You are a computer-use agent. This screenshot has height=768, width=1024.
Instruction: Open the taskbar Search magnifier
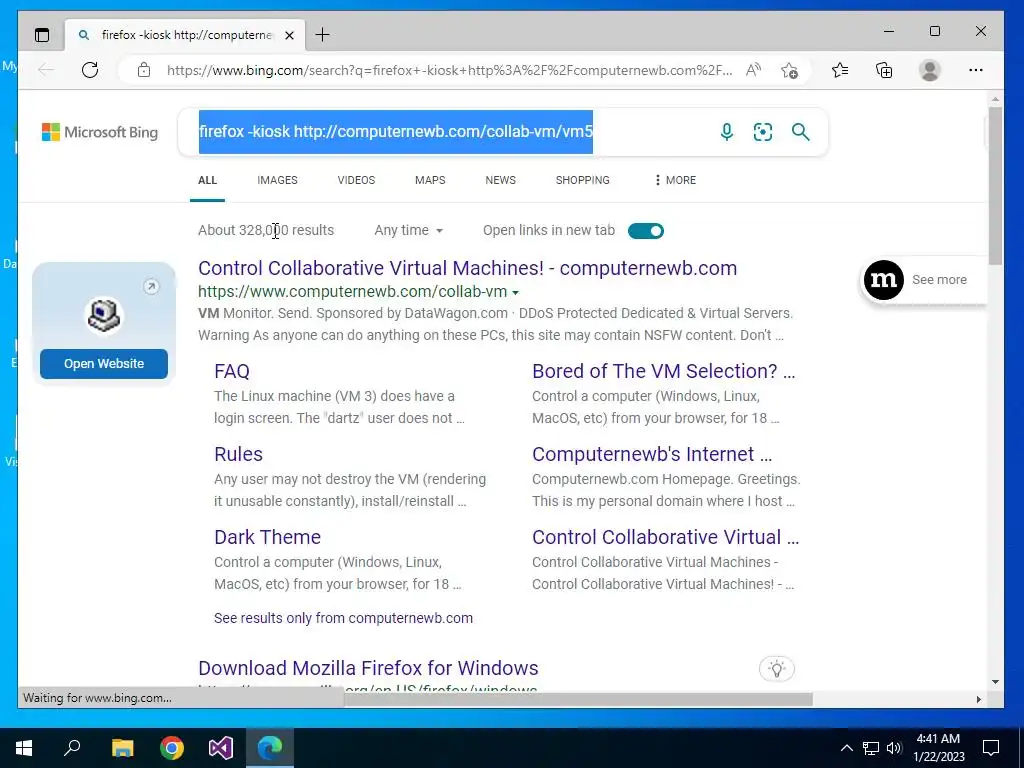pos(72,748)
